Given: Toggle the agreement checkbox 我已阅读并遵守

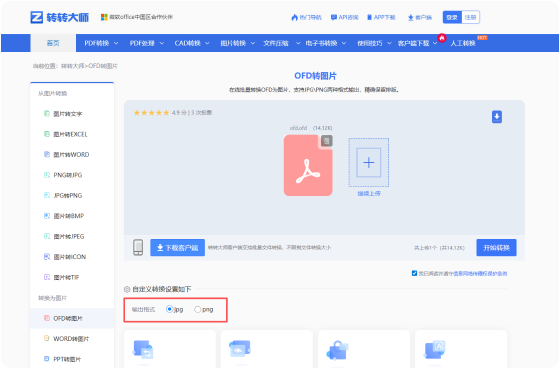Looking at the screenshot, I should point(414,273).
